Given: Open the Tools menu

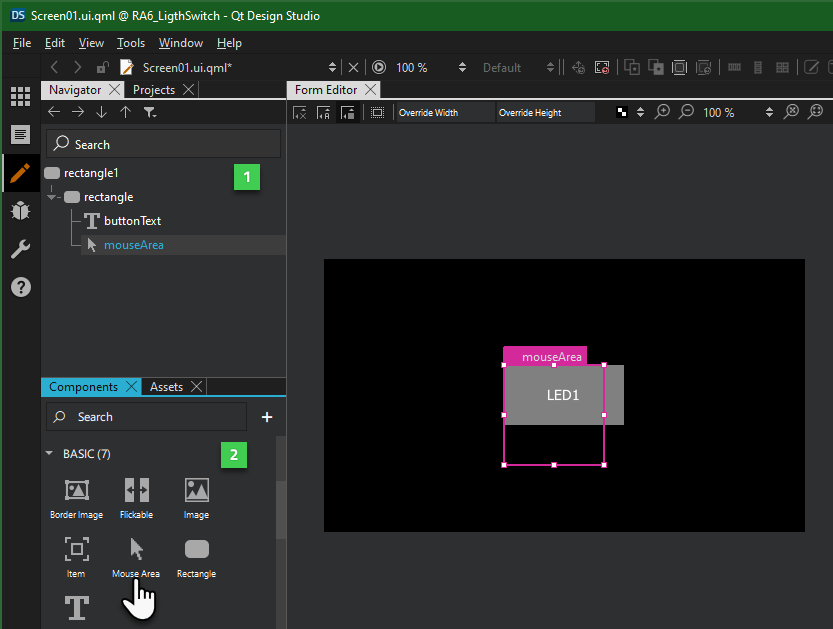Looking at the screenshot, I should point(131,43).
